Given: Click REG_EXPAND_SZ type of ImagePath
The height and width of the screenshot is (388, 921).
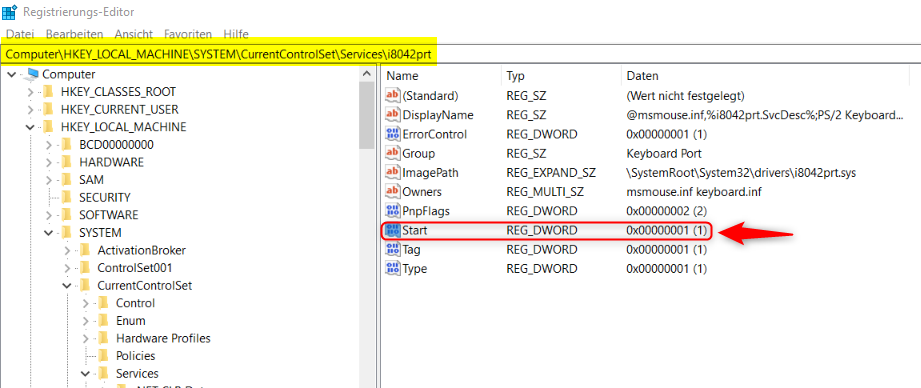Looking at the screenshot, I should 551,173.
